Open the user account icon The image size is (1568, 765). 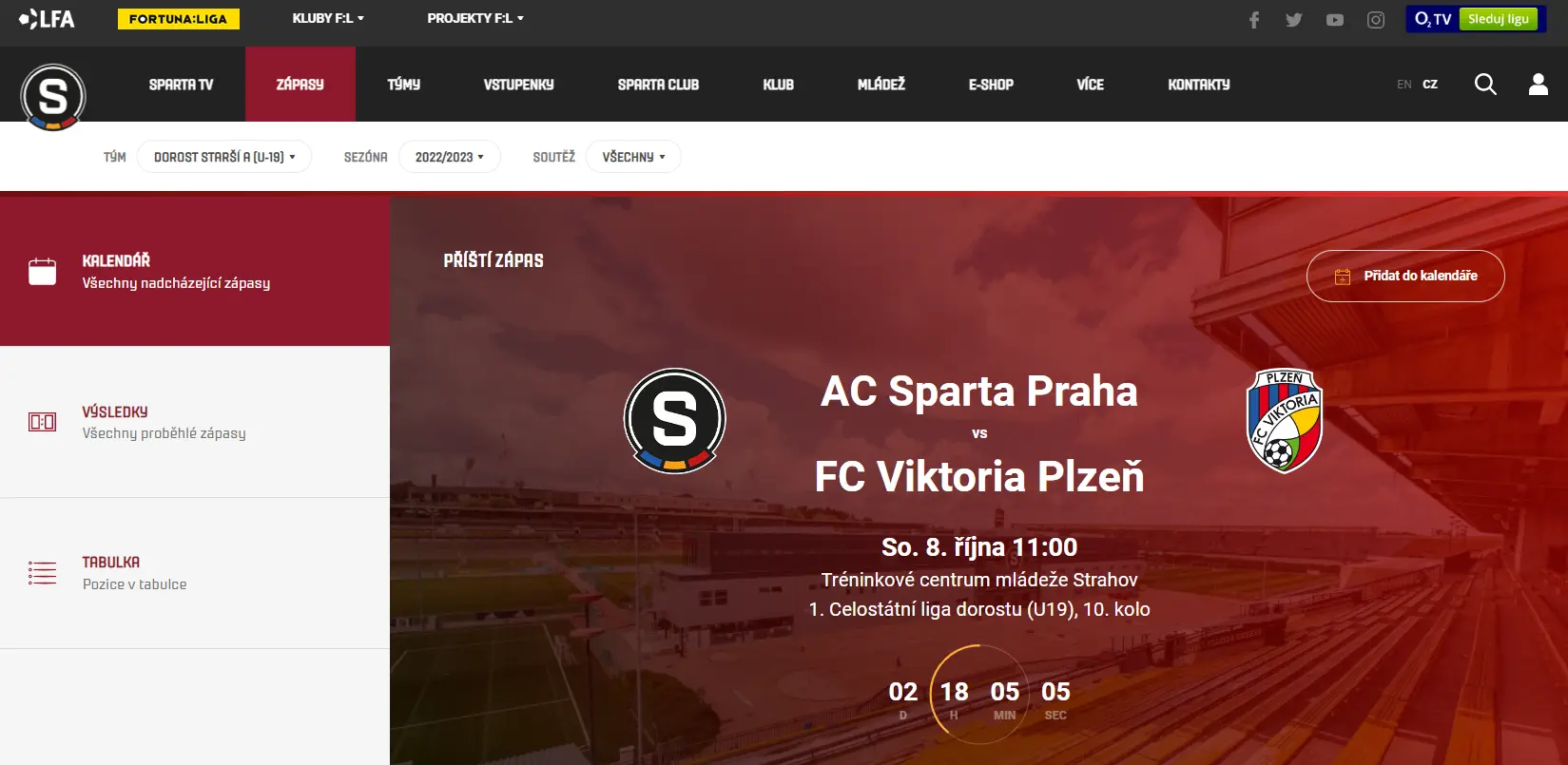point(1539,85)
